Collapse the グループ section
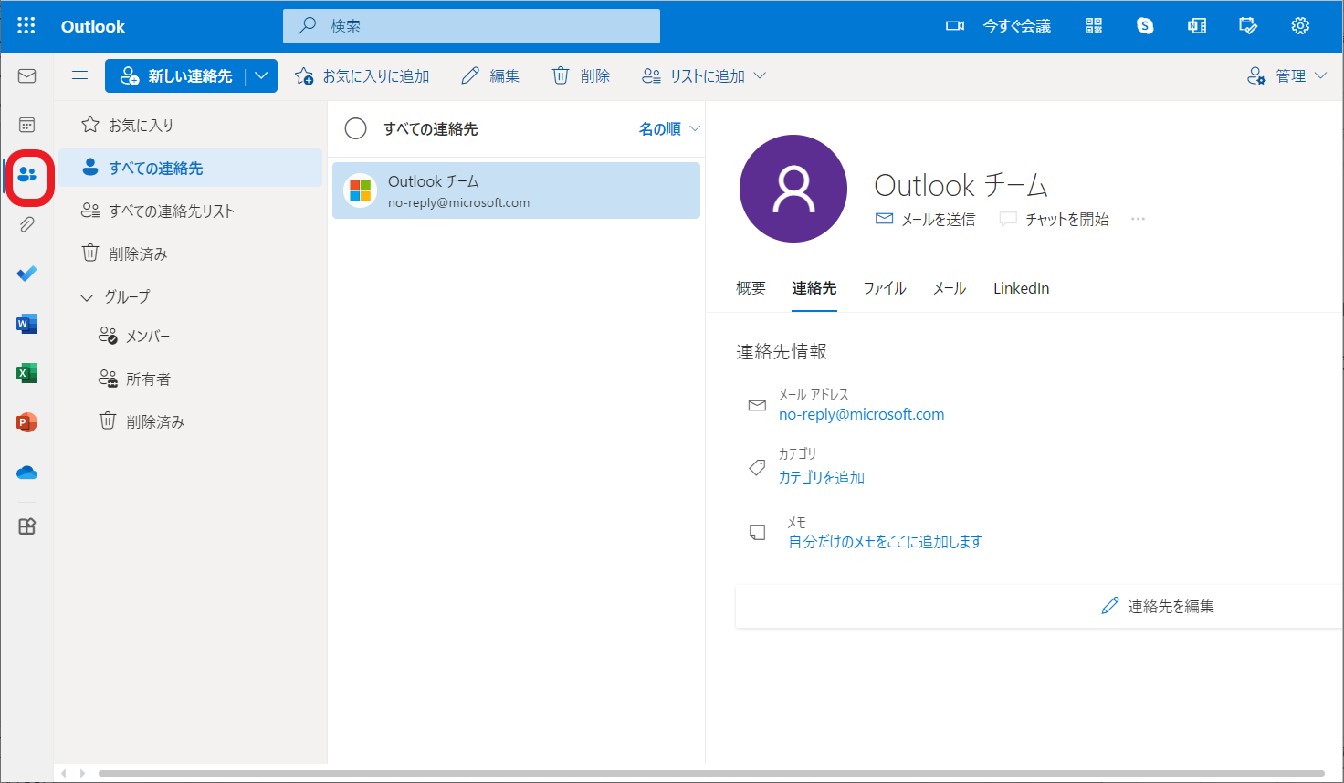This screenshot has width=1344, height=783. point(89,296)
